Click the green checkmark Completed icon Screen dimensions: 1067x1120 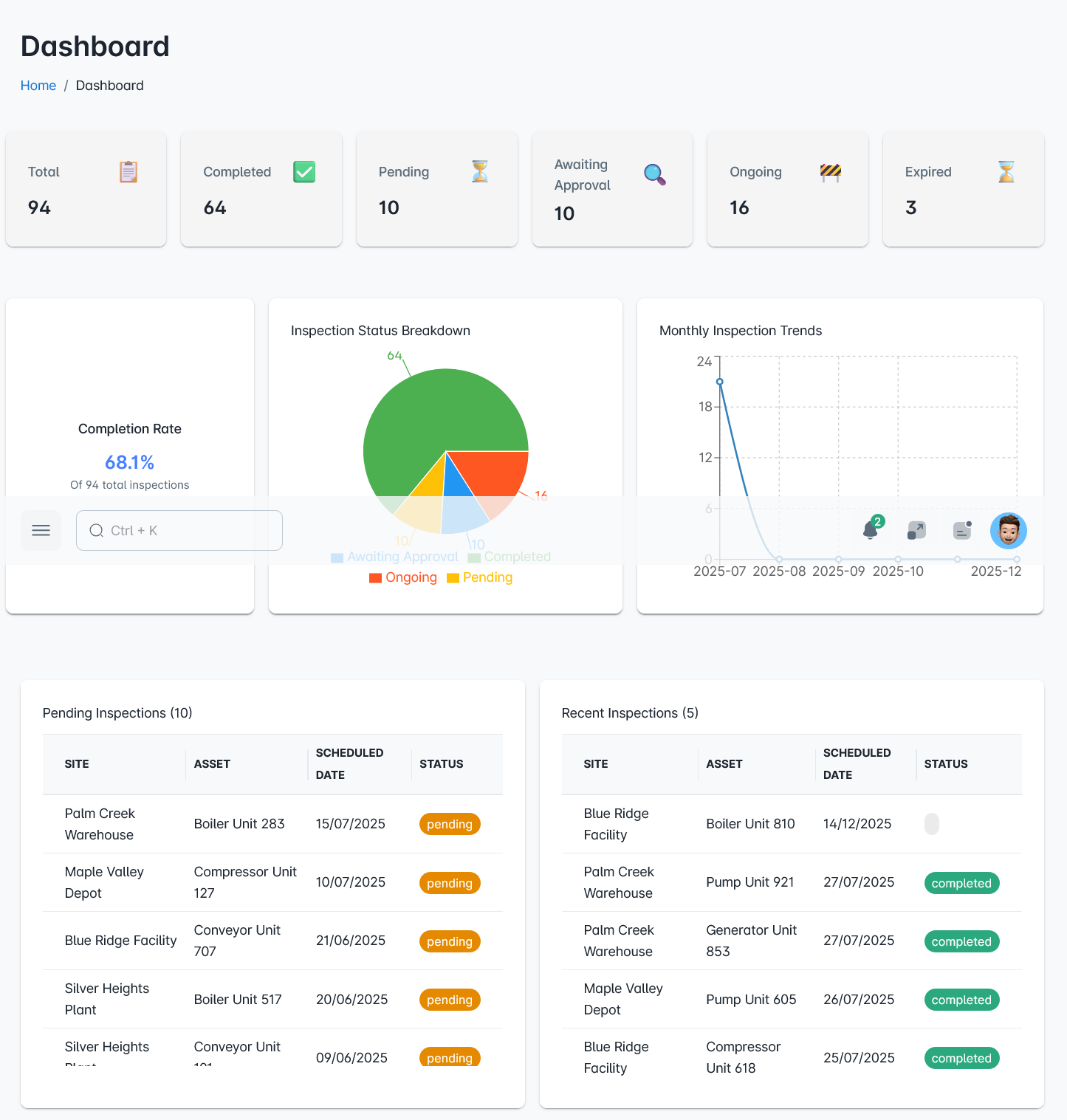304,172
